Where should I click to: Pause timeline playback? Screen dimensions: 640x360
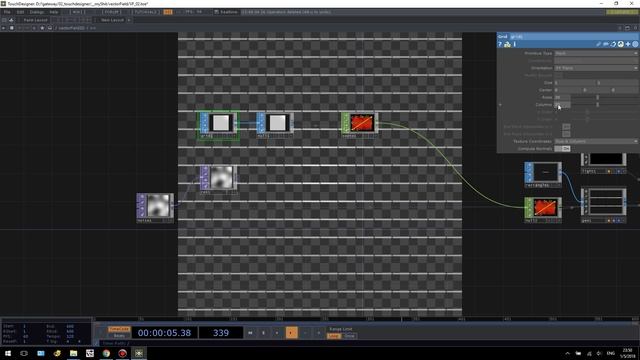pyautogui.click(x=264, y=333)
